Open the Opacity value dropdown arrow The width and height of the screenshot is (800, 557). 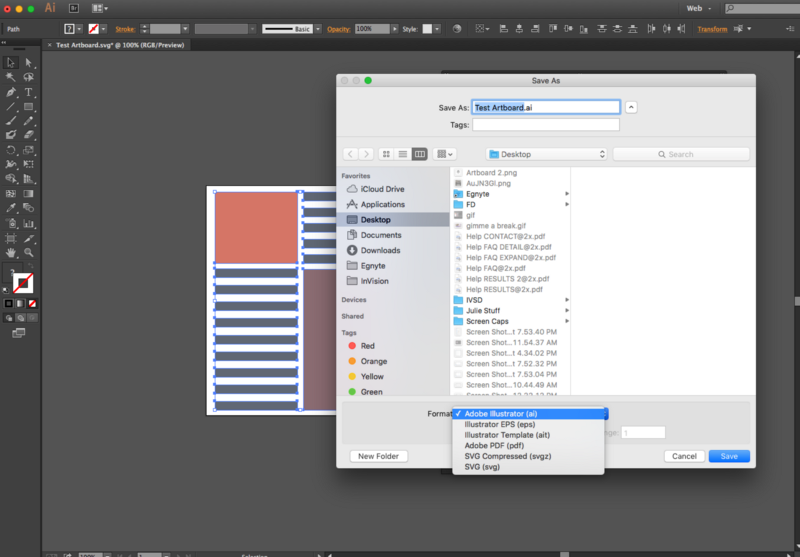tap(394, 29)
